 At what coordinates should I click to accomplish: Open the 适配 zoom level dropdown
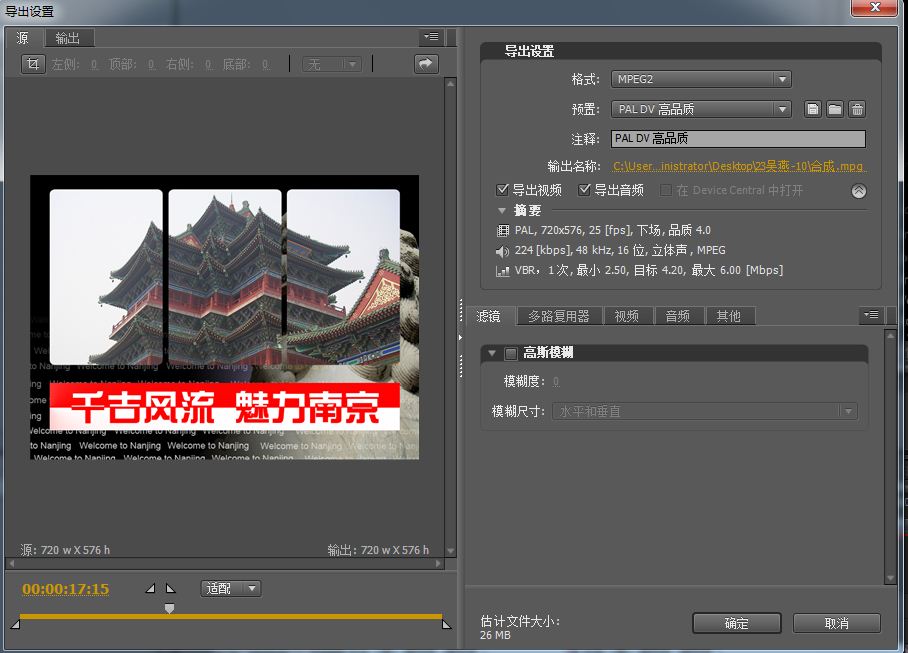(x=231, y=589)
